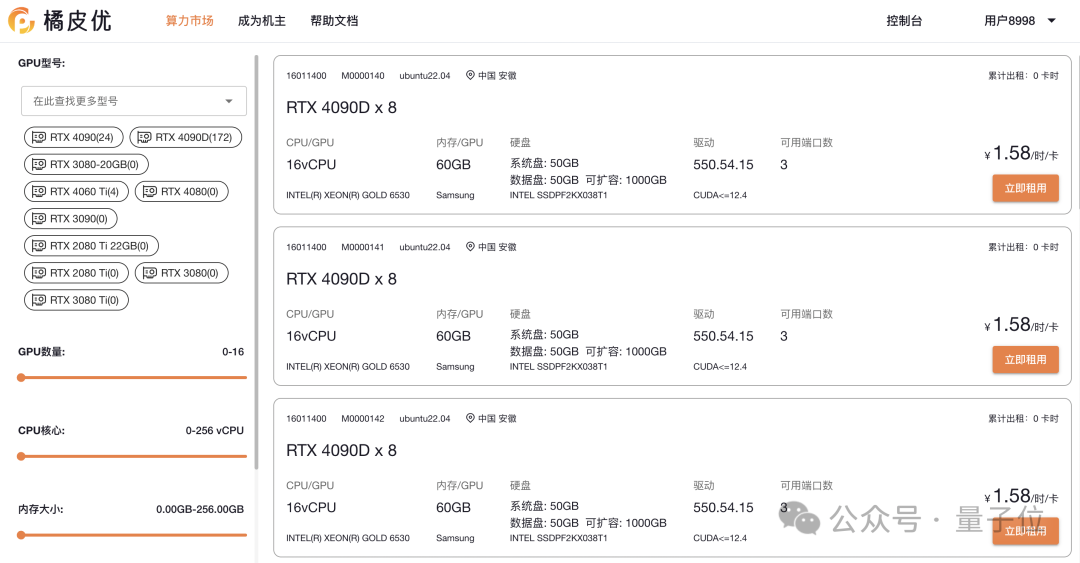Open 帮助文档 in the navigation

pos(334,20)
